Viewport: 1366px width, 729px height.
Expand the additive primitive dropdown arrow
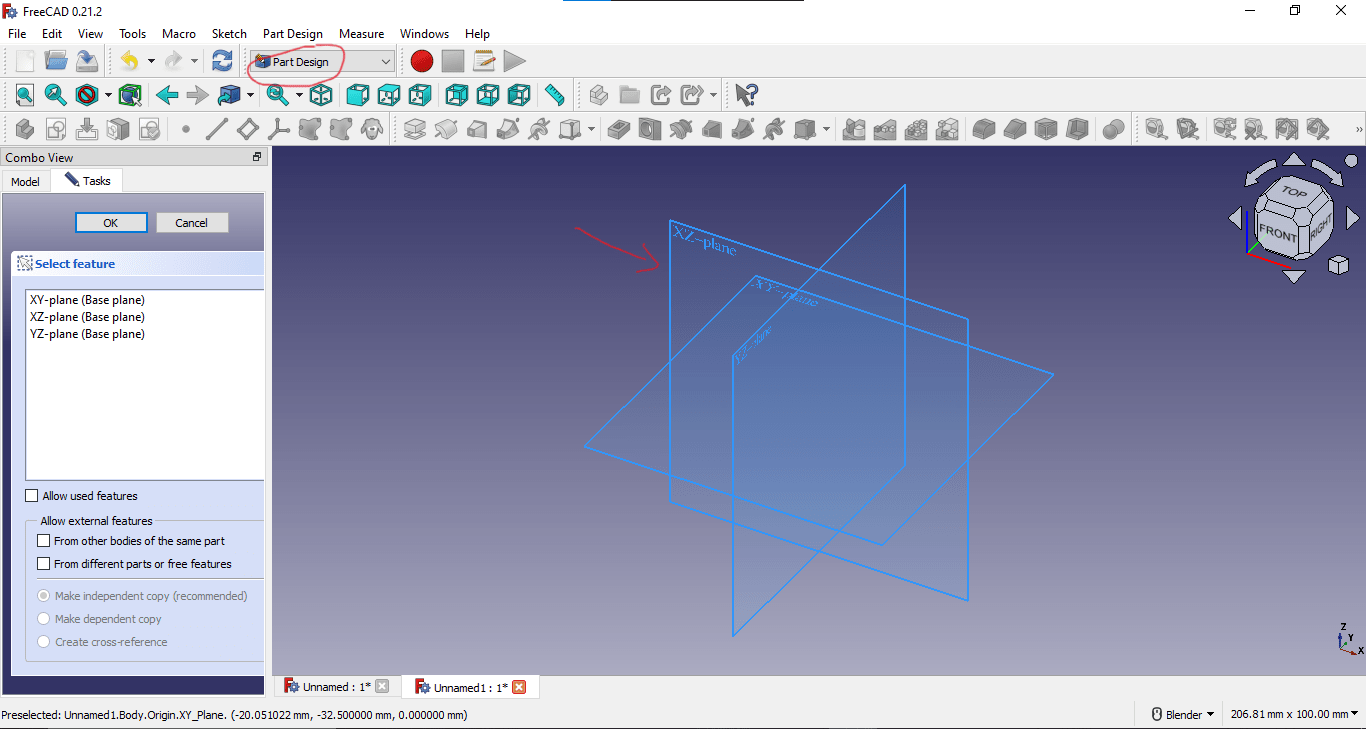point(592,129)
